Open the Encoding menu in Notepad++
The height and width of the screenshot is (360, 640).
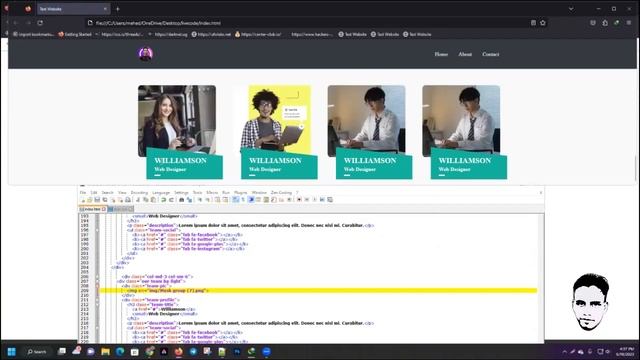[x=139, y=193]
